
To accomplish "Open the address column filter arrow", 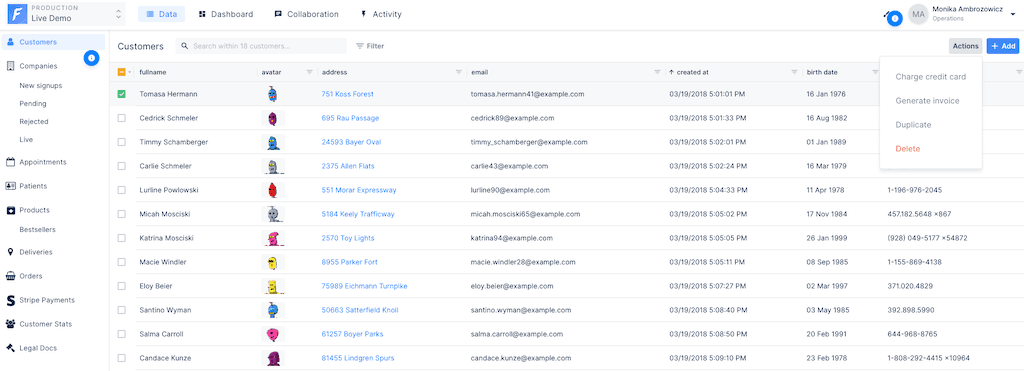I will [459, 73].
